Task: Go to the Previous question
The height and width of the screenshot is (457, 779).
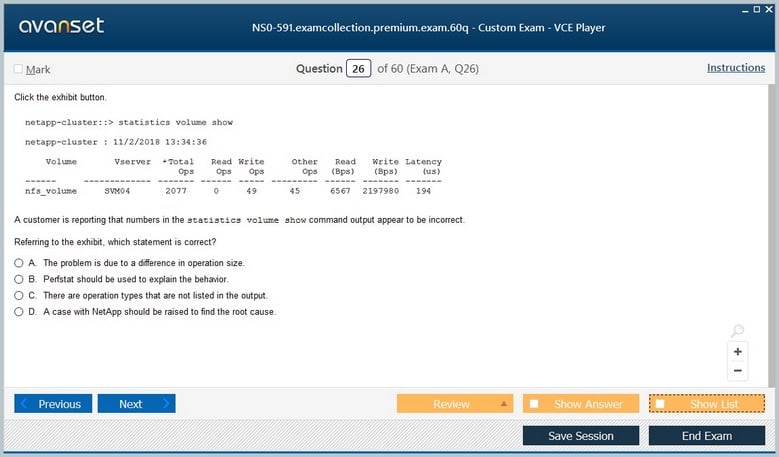Action: 54,404
